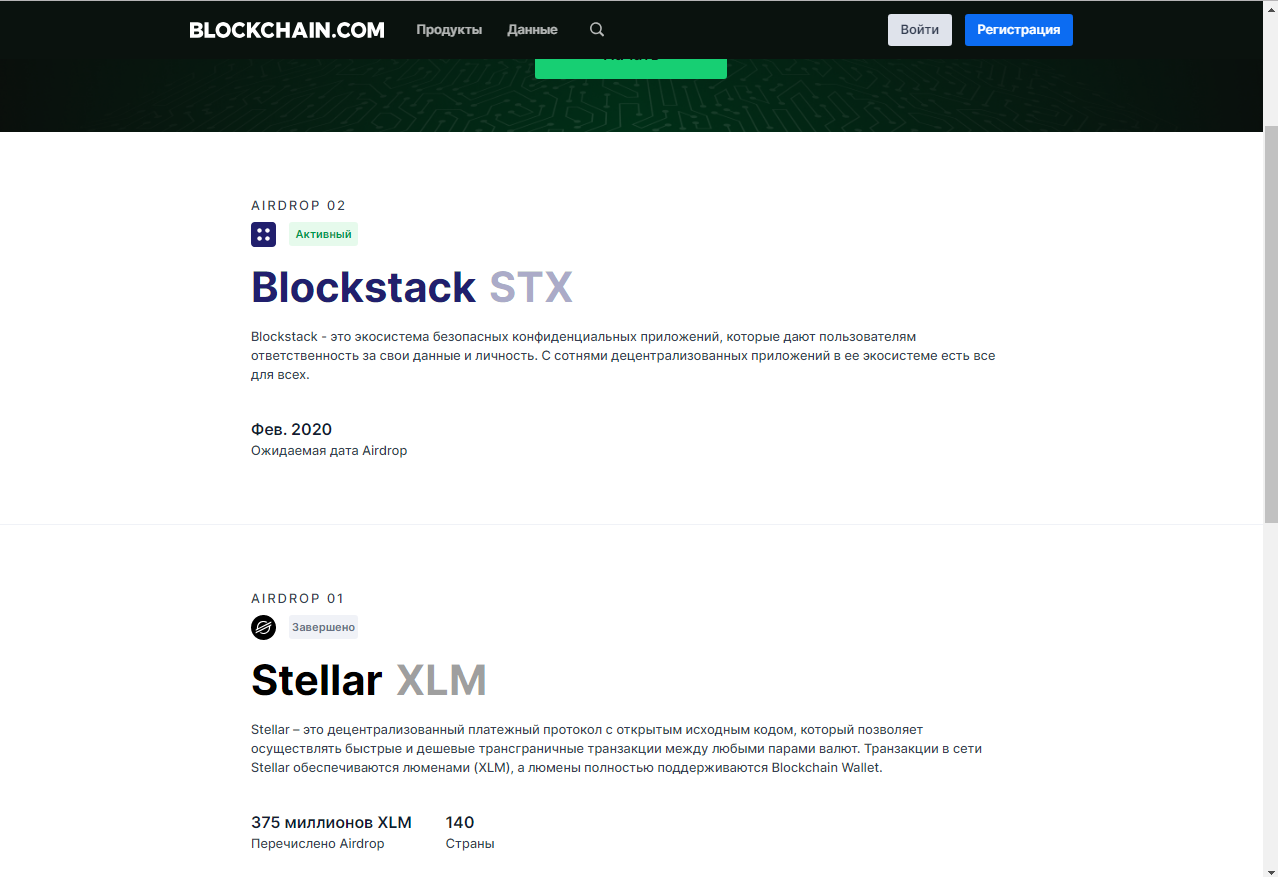Click the Фев. 2020 airdrop date
Screen dimensions: 1278x877
[291, 430]
